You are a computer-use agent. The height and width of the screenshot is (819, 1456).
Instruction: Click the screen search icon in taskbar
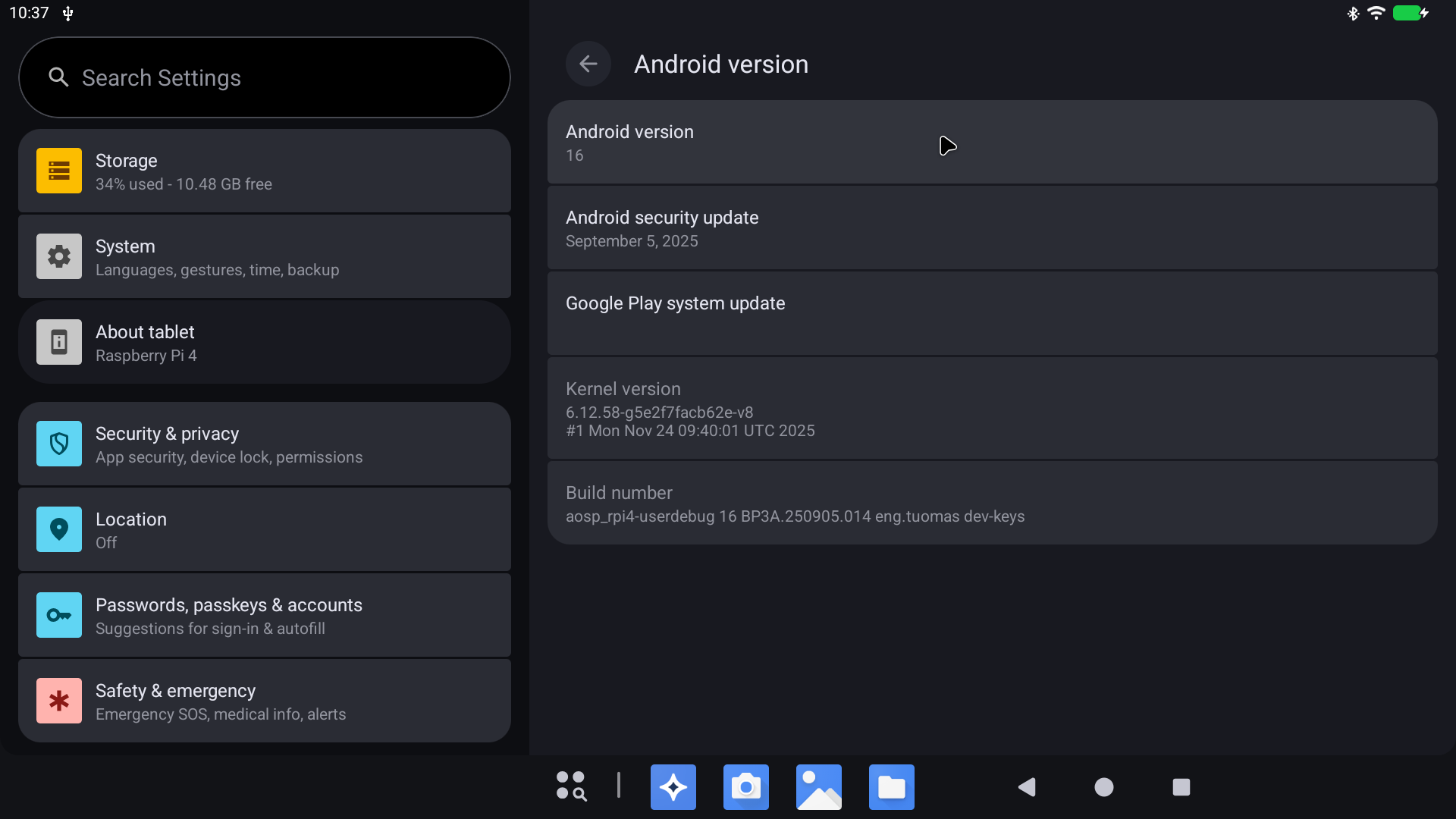click(x=570, y=786)
